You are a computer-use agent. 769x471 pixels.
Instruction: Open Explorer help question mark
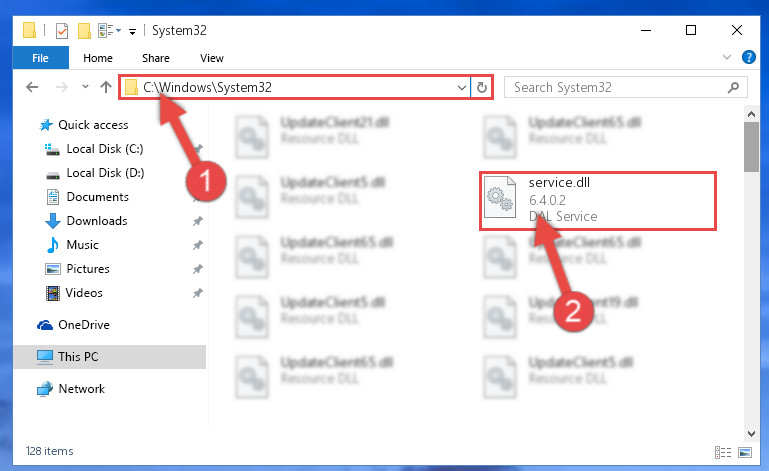pos(748,57)
